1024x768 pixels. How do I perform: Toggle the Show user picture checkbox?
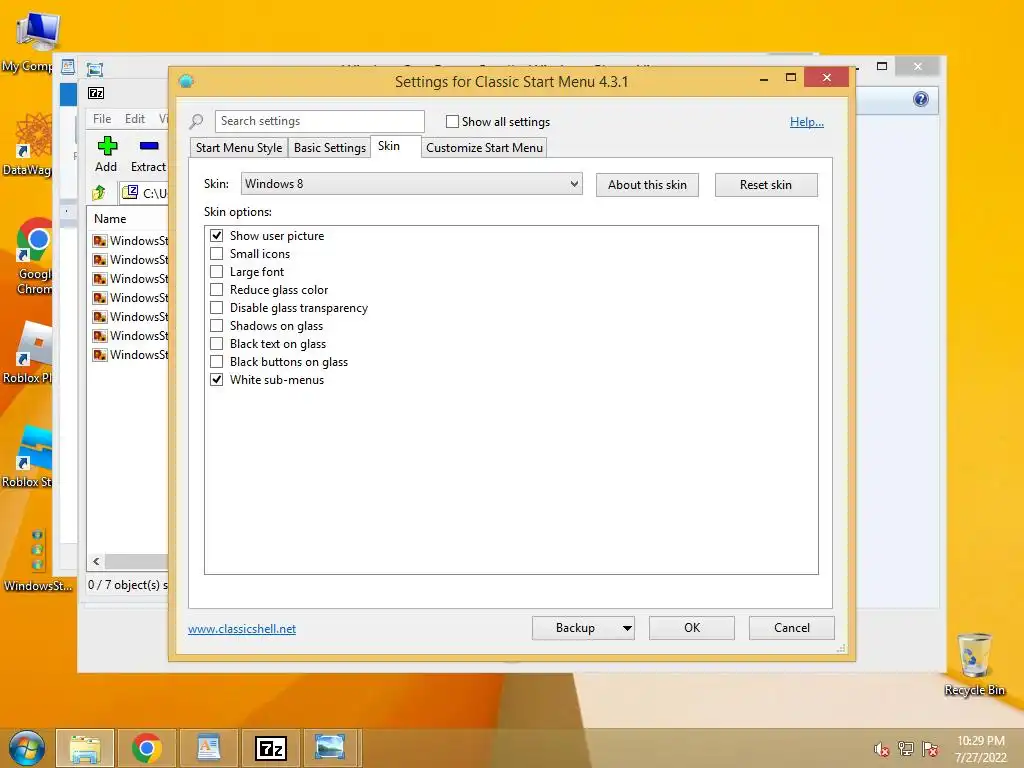click(x=217, y=235)
